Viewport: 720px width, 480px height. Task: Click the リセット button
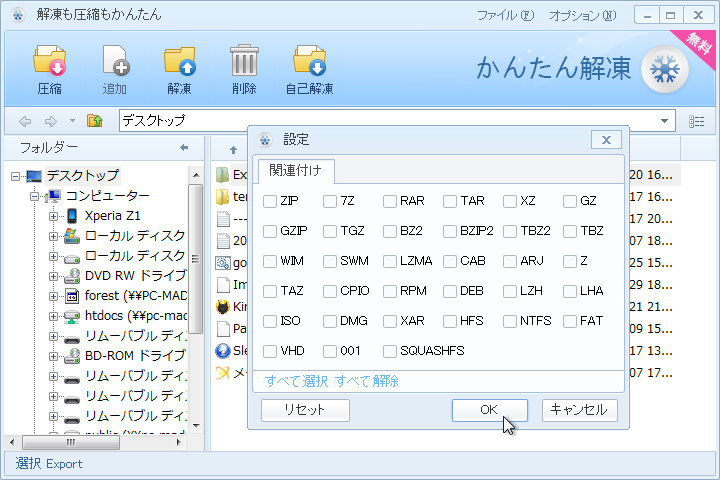click(305, 410)
